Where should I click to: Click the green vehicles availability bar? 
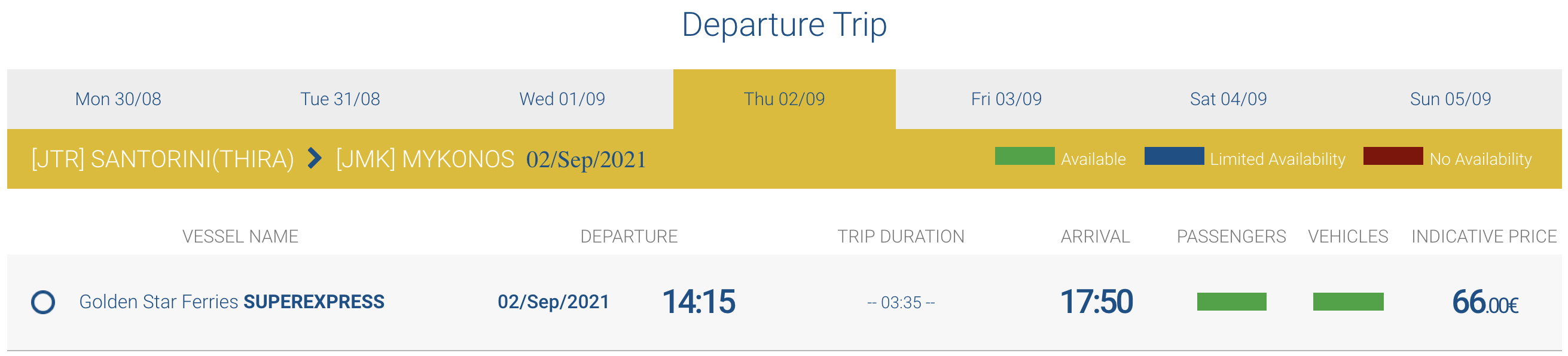pyautogui.click(x=1348, y=302)
